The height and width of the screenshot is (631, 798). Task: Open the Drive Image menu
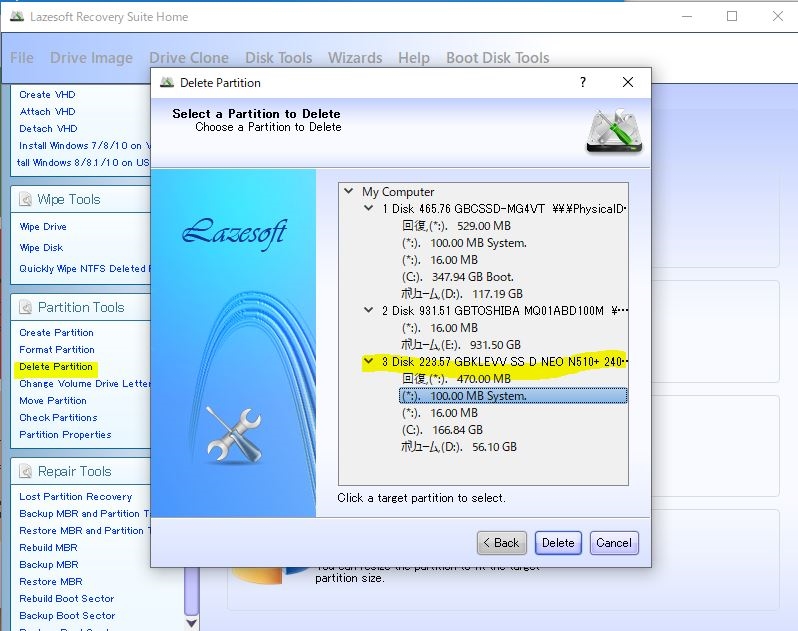click(x=91, y=58)
